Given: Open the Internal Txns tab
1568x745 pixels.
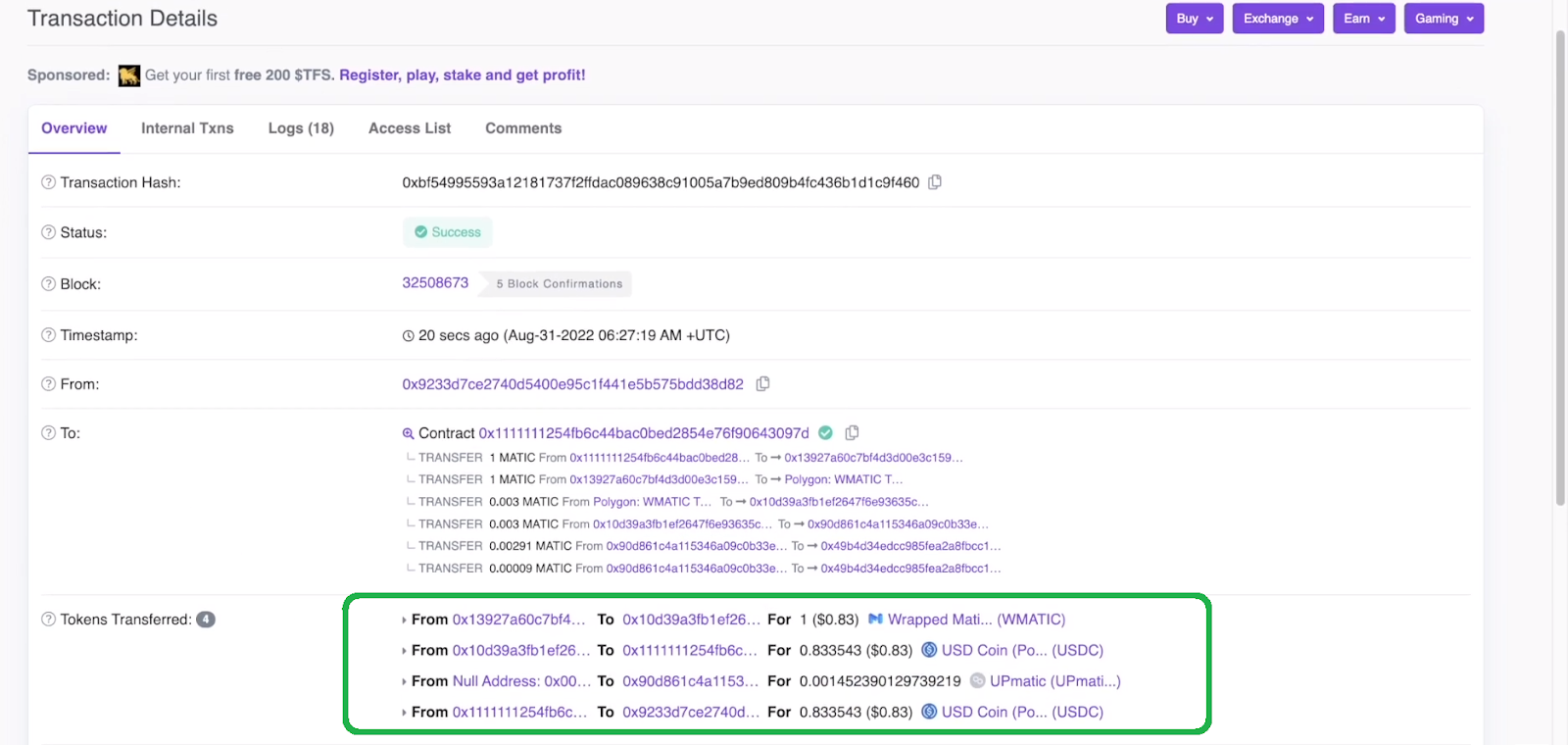Looking at the screenshot, I should (187, 128).
